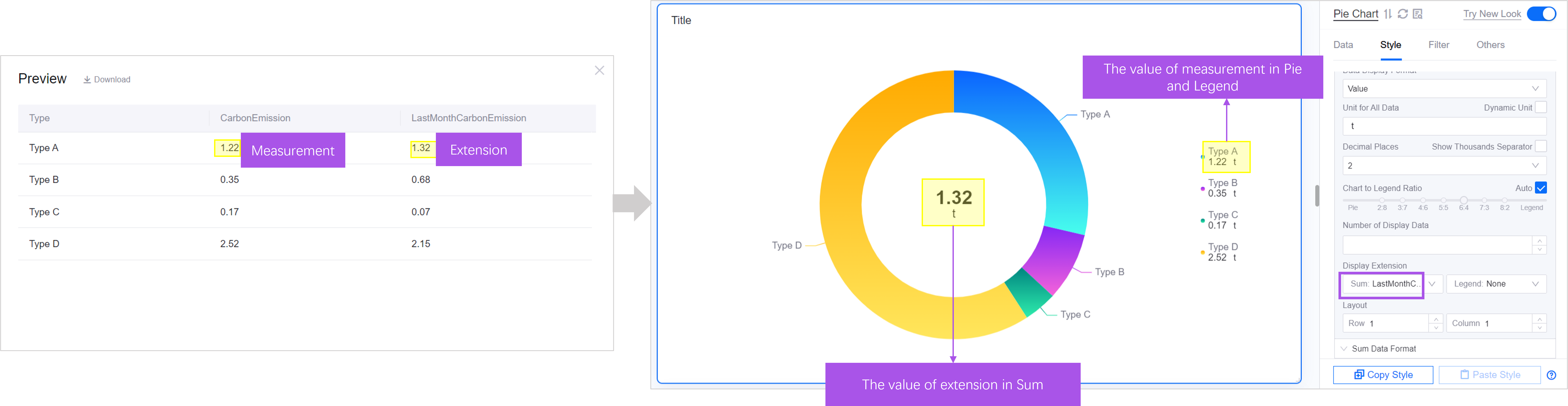Click the refresh icon in panel header
This screenshot has width=1568, height=406.
click(x=1403, y=14)
